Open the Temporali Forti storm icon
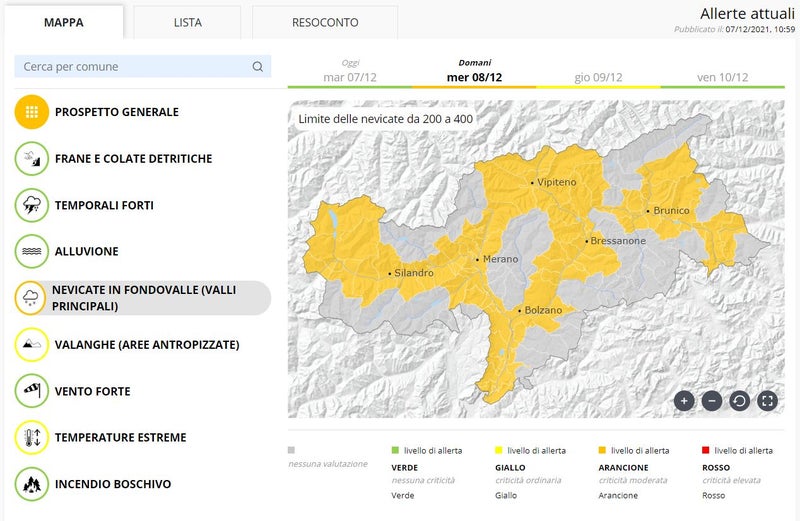 pos(32,205)
